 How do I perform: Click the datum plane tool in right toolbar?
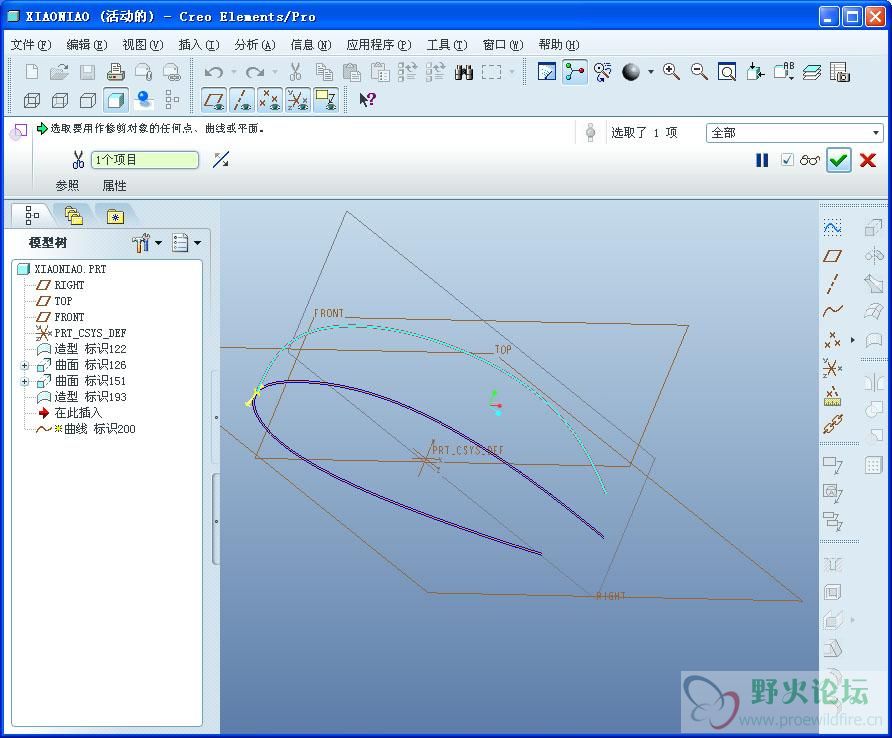832,256
